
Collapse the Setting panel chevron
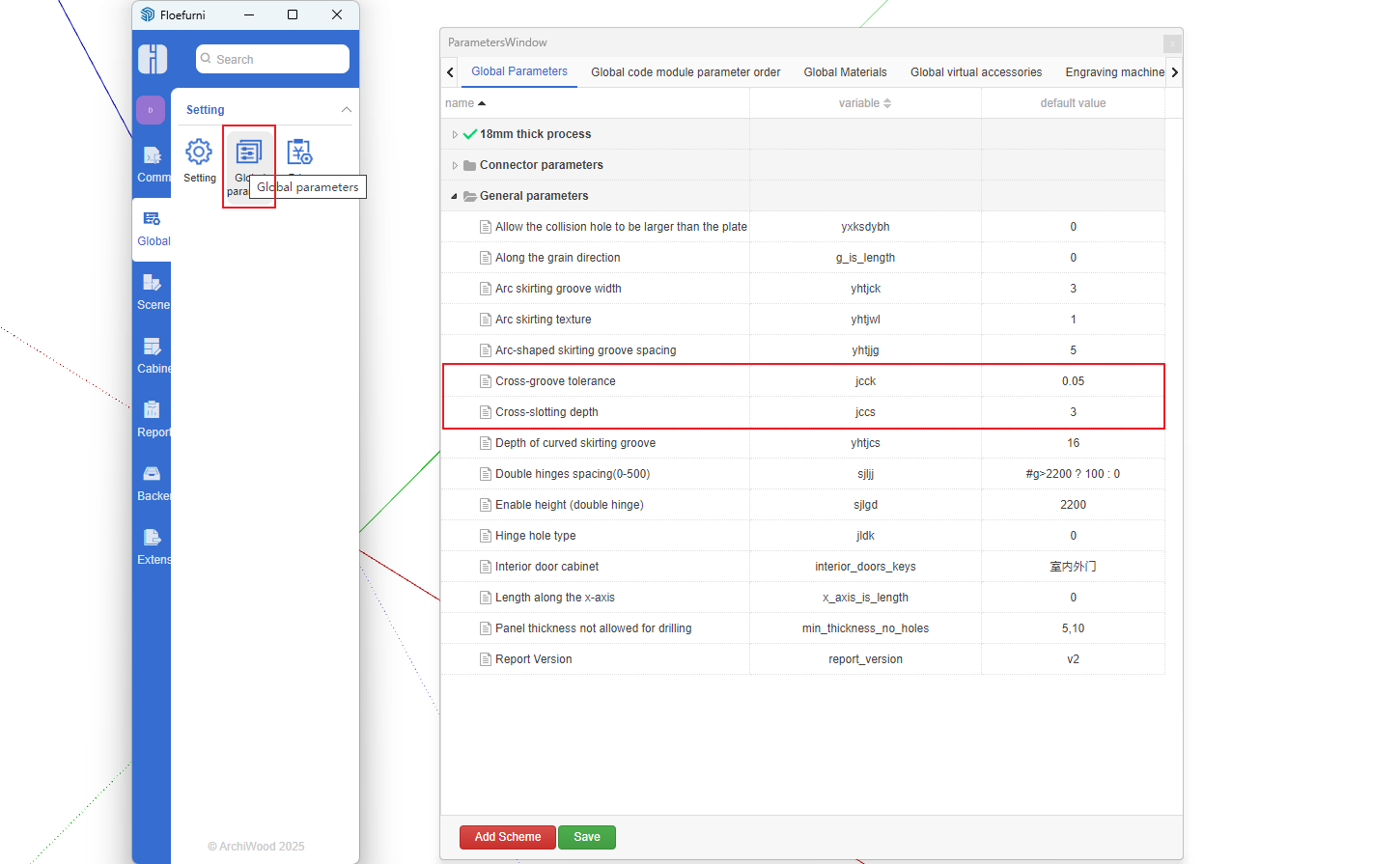[346, 110]
